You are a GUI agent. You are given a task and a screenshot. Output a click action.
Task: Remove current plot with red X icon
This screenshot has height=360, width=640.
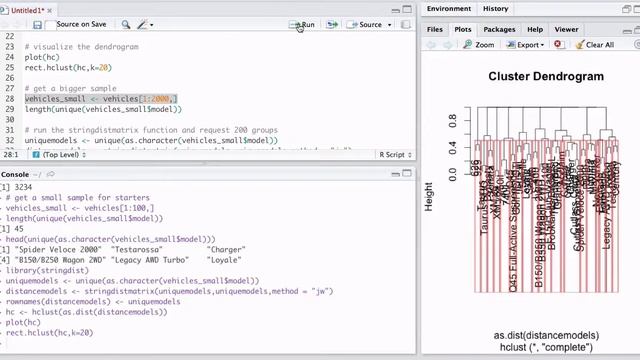558,44
